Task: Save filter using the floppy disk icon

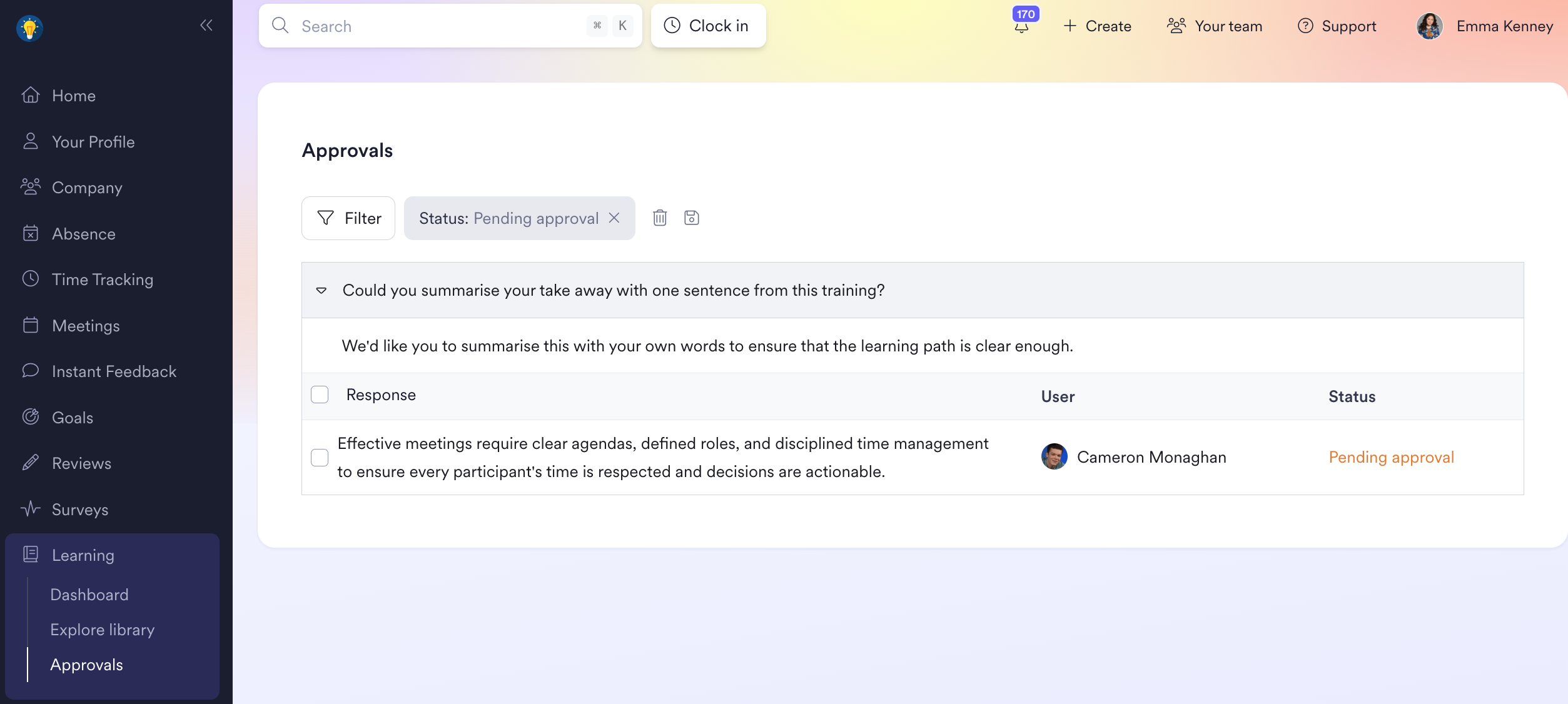Action: tap(692, 218)
